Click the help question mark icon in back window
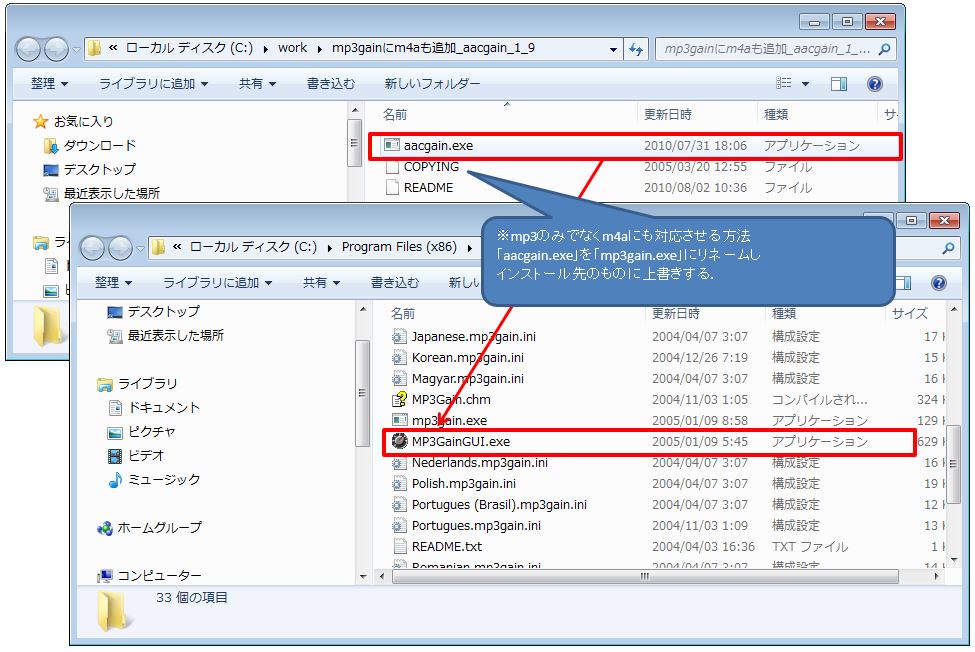This screenshot has width=975, height=652. pyautogui.click(x=874, y=84)
